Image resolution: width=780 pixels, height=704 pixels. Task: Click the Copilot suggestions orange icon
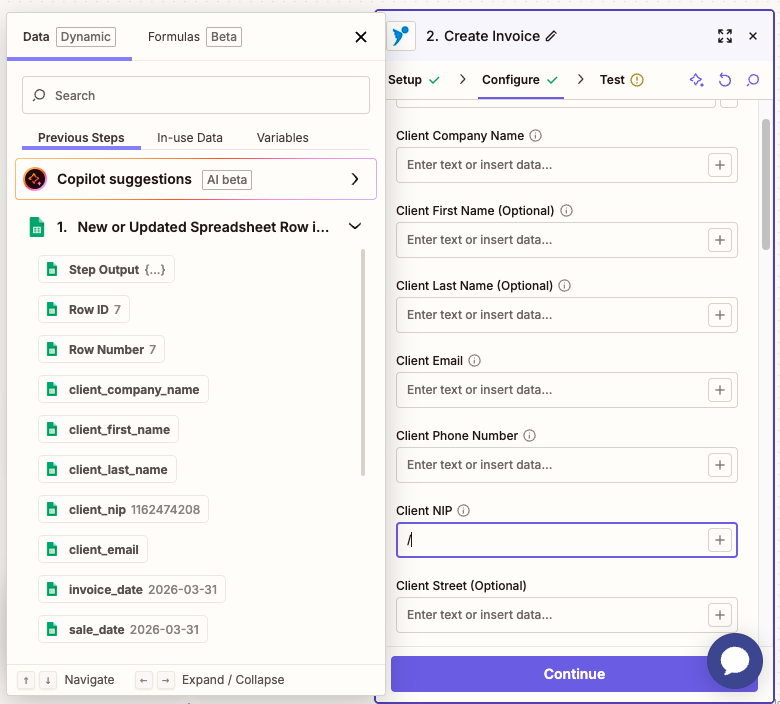point(35,179)
